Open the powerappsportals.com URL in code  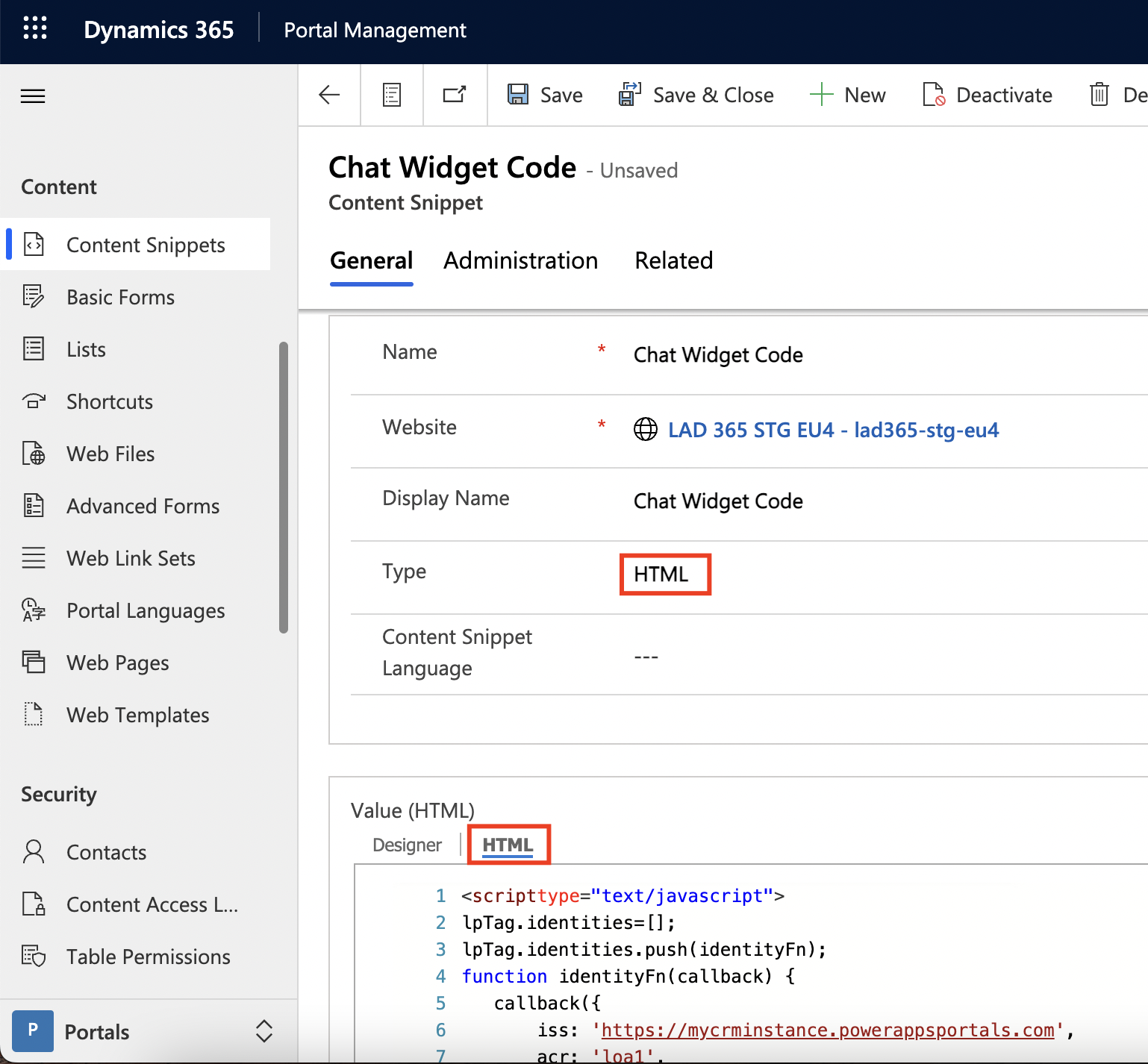tap(828, 1030)
